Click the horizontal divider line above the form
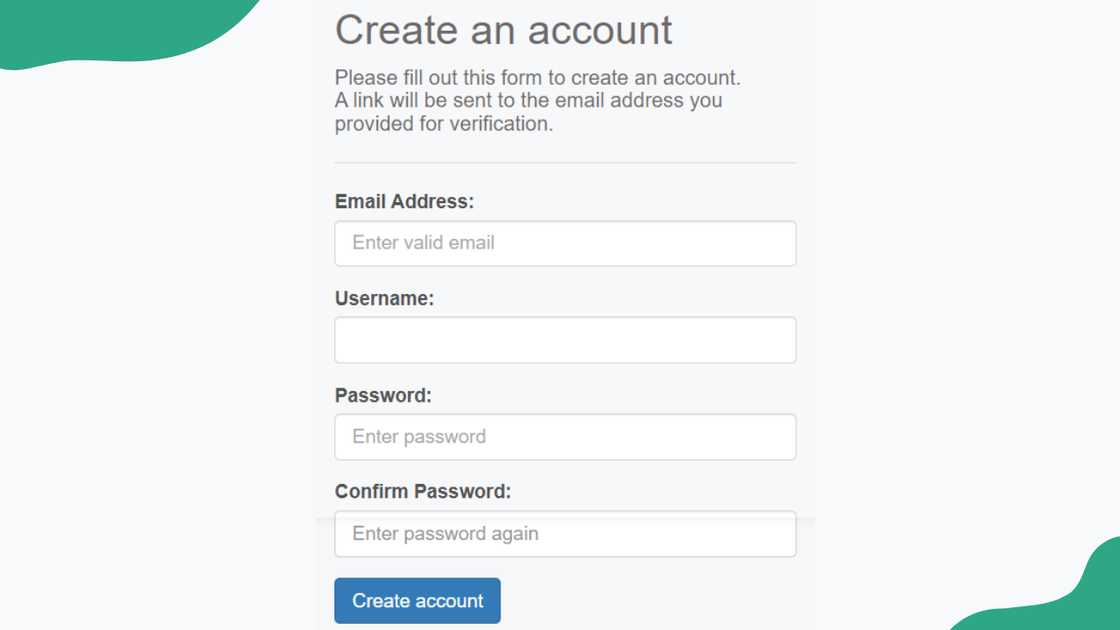This screenshot has width=1120, height=630. [x=565, y=162]
